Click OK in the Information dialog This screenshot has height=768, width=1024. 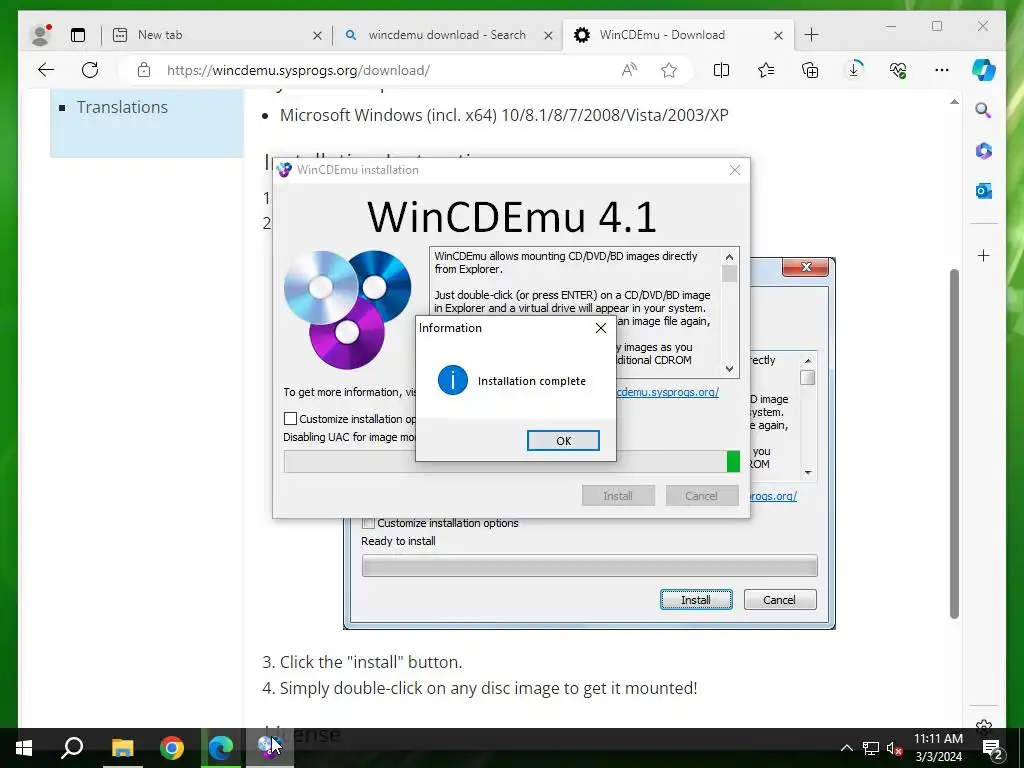tap(563, 441)
